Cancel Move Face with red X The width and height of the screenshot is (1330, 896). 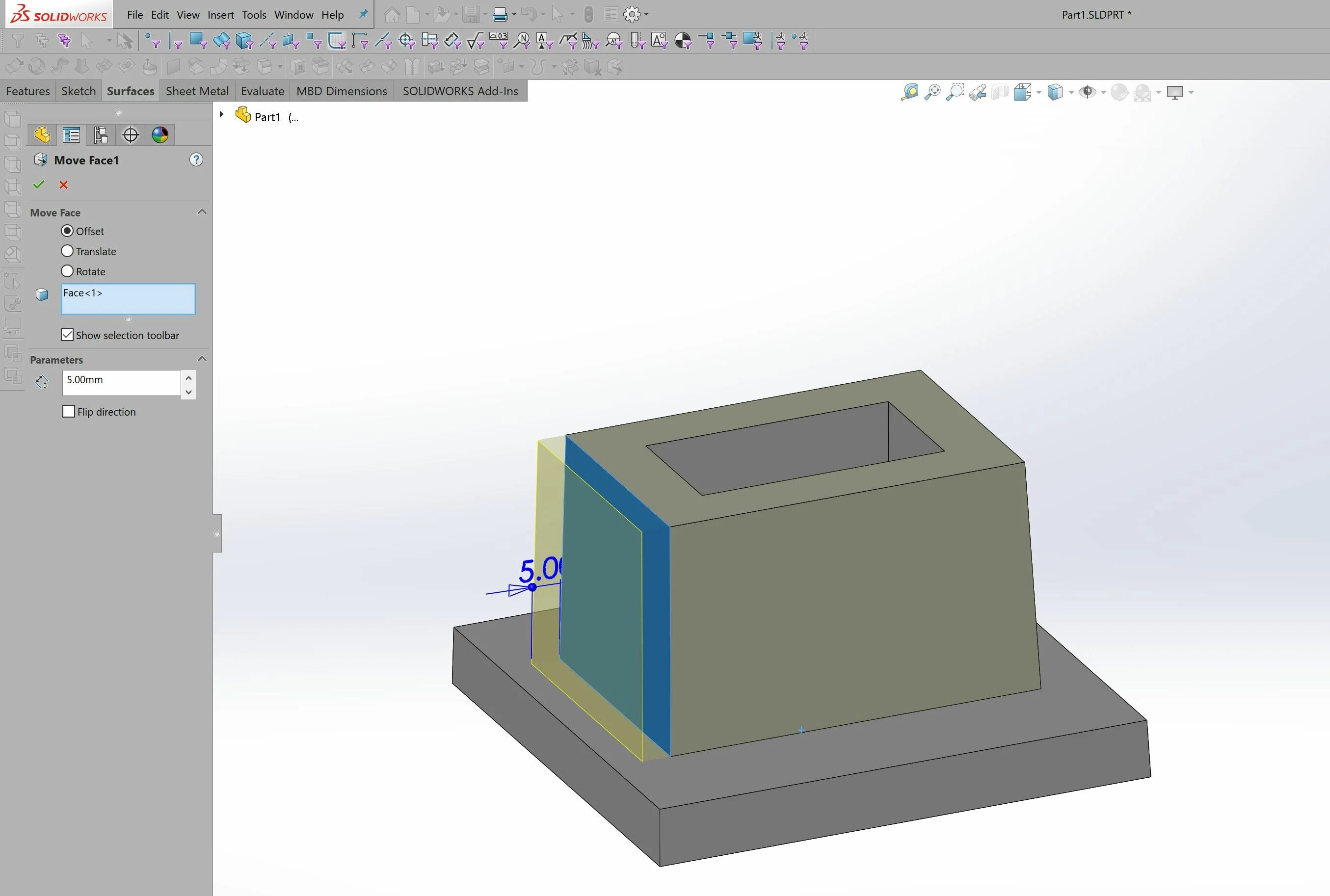coord(63,184)
